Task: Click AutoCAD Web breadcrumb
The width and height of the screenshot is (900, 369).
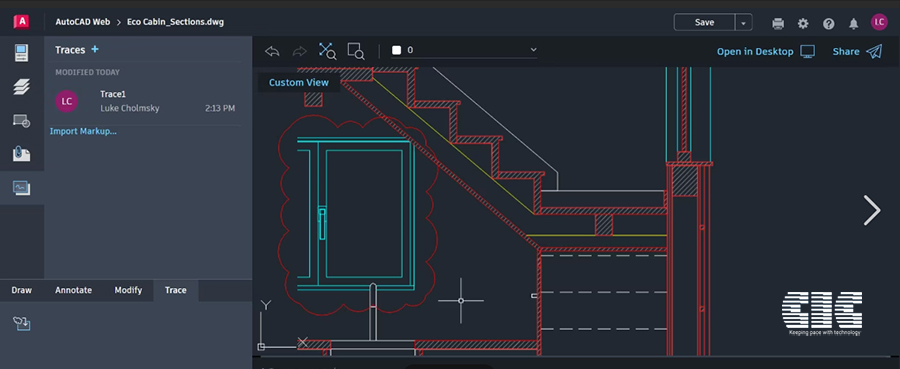Action: tap(82, 22)
